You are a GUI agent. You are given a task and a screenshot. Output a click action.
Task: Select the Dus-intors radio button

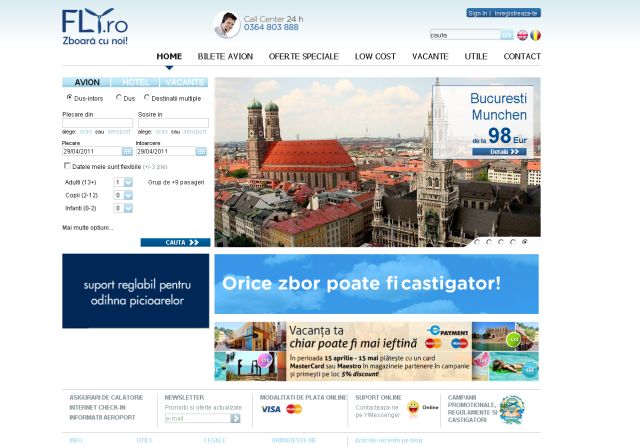[69, 98]
